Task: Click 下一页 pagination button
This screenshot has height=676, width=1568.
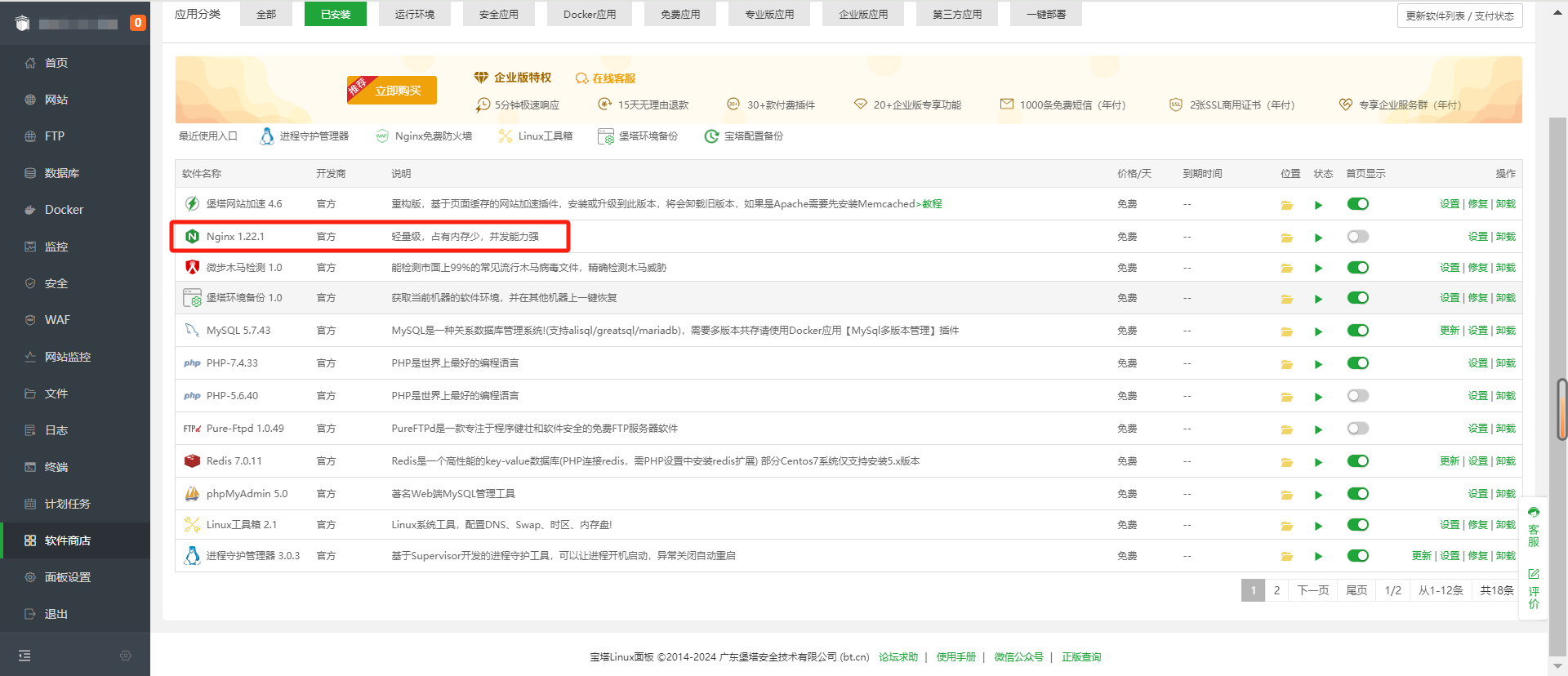Action: pyautogui.click(x=1313, y=590)
